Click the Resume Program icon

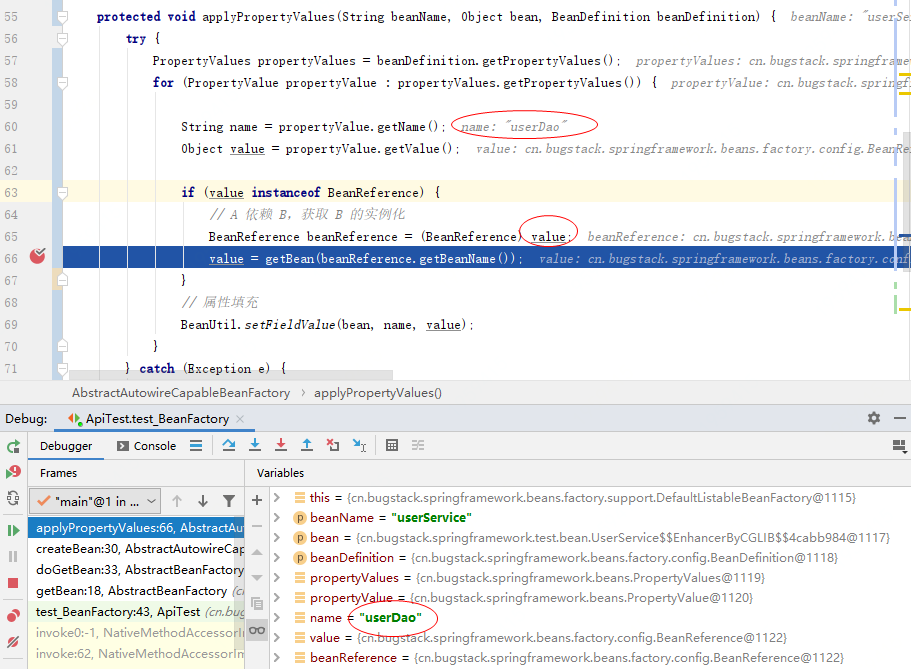coord(13,530)
